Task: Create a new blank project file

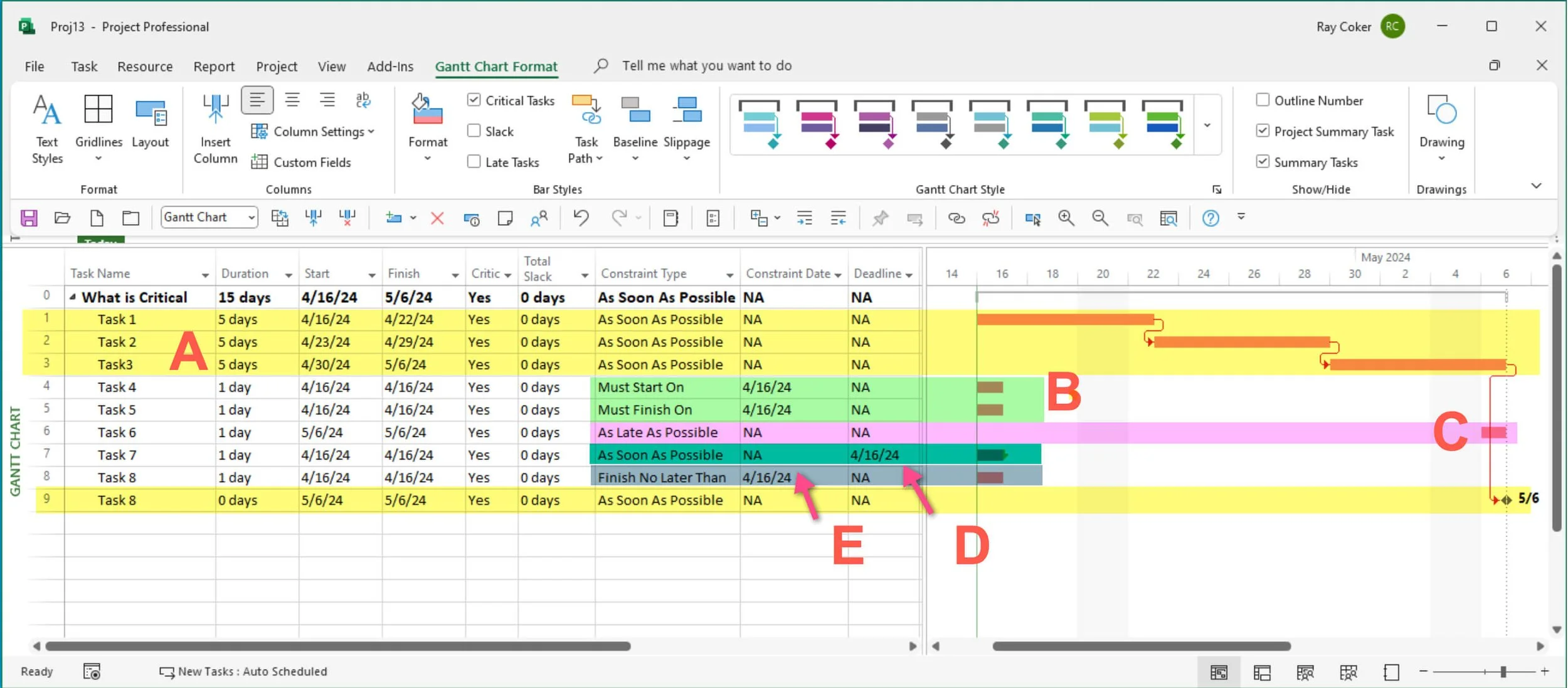Action: pyautogui.click(x=97, y=218)
